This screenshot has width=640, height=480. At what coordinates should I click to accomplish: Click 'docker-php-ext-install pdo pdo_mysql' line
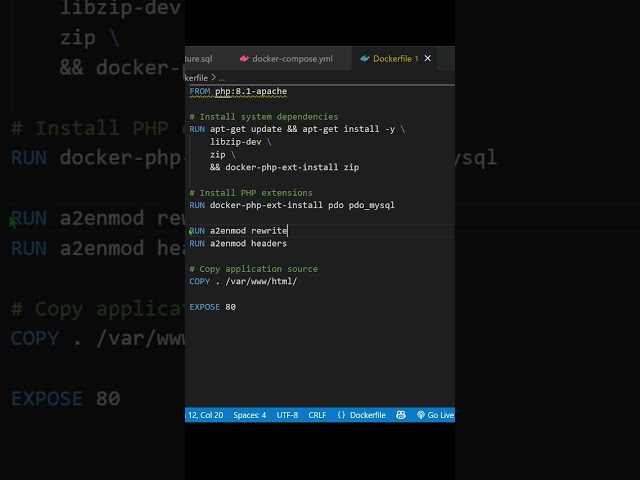click(x=292, y=205)
